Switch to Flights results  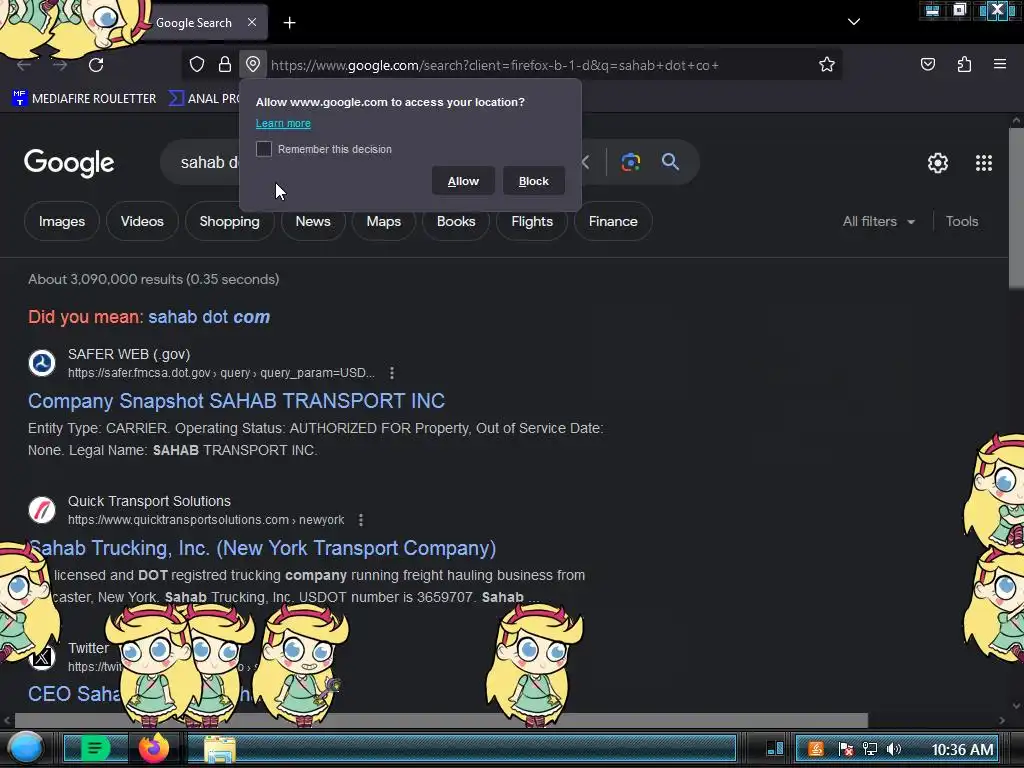[x=532, y=221]
